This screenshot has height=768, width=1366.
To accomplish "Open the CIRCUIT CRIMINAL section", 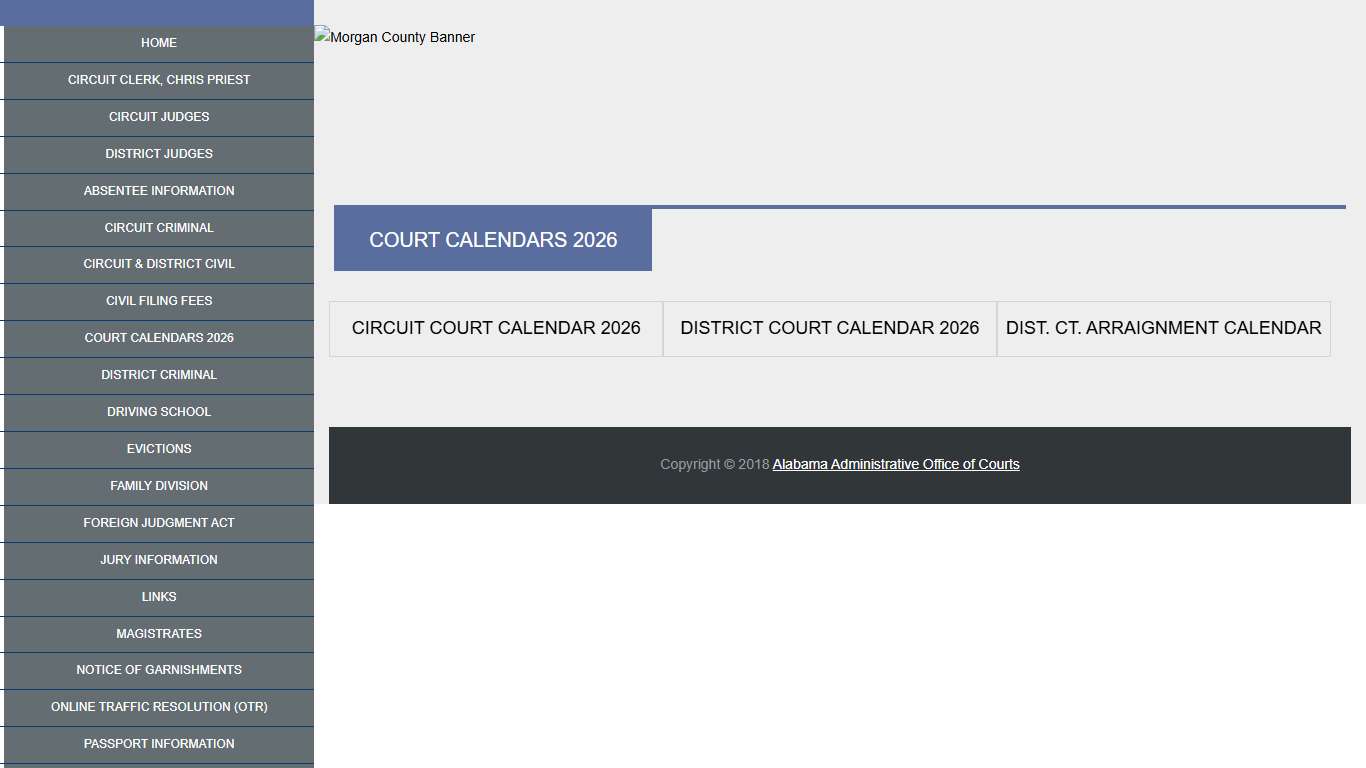I will pos(158,228).
